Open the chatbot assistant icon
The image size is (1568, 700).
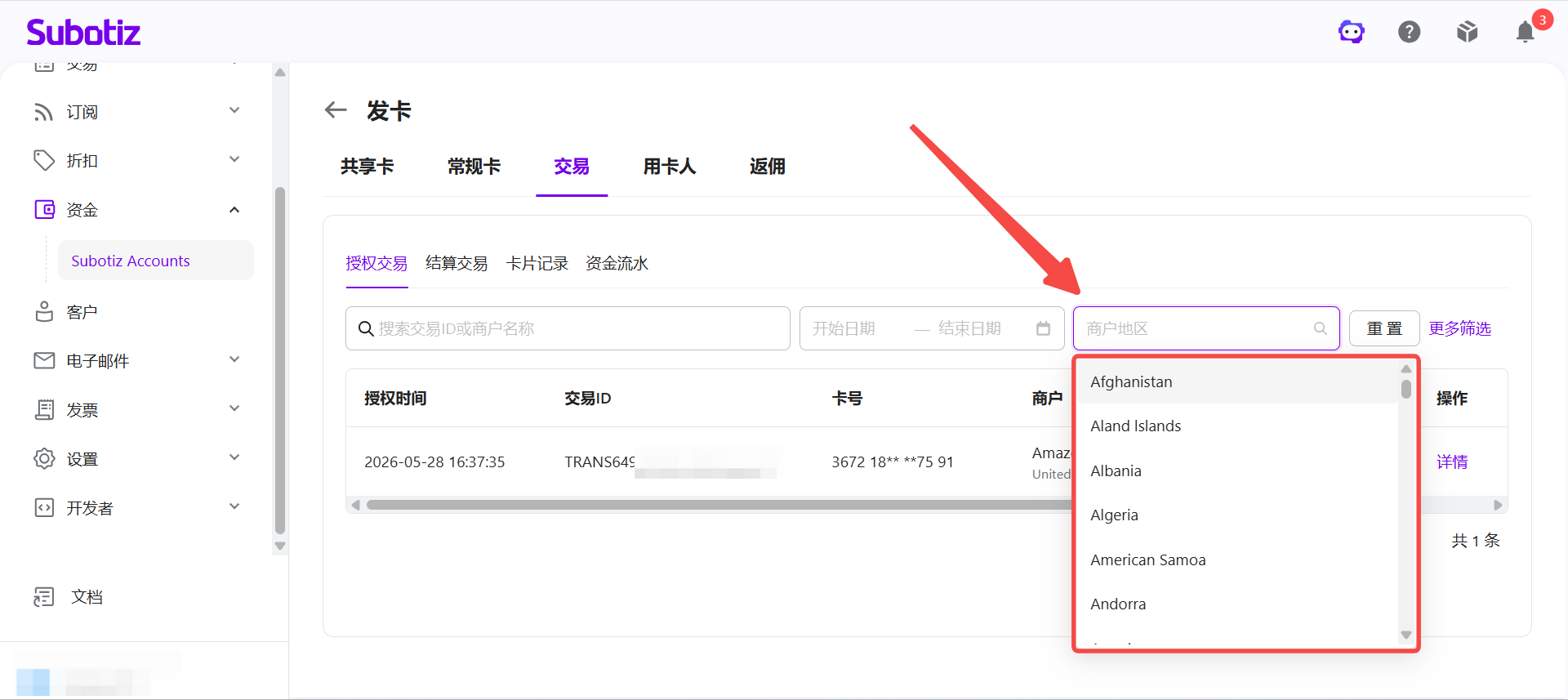[x=1352, y=32]
